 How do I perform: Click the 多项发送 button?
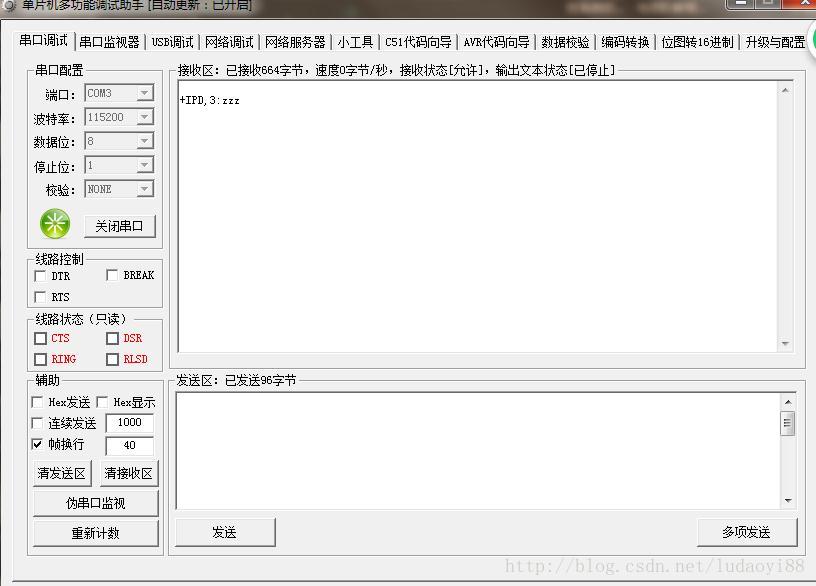[747, 532]
